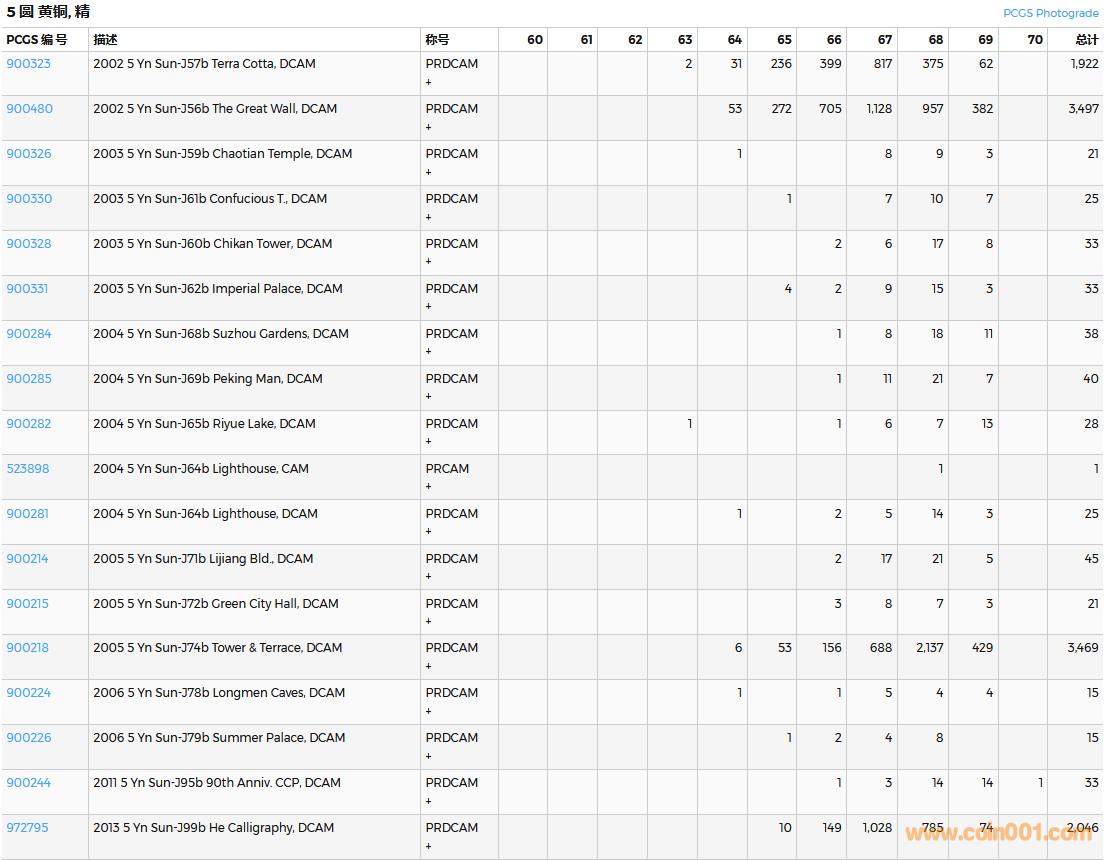Click the 描述 description column header

105,40
